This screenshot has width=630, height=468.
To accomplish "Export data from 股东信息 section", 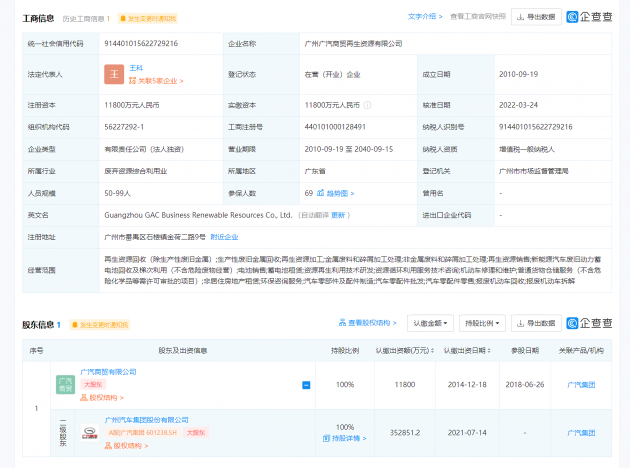I will click(536, 323).
